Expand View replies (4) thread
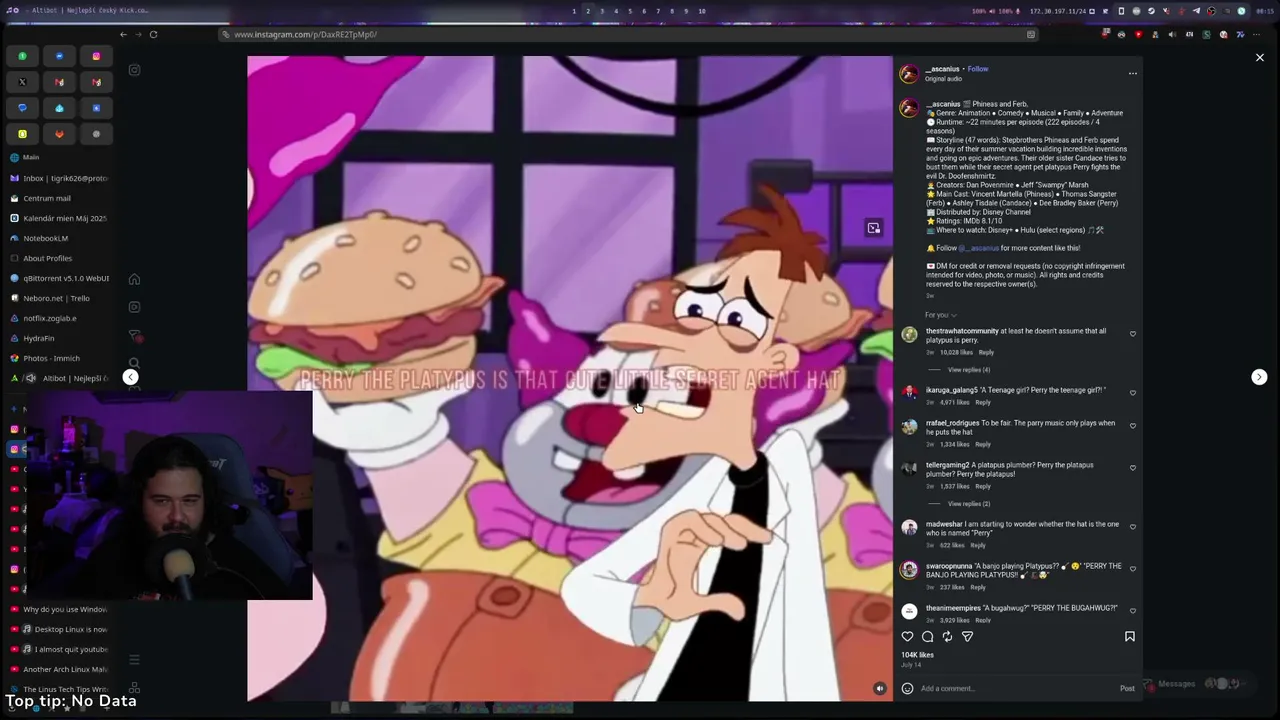This screenshot has width=1280, height=720. click(968, 370)
